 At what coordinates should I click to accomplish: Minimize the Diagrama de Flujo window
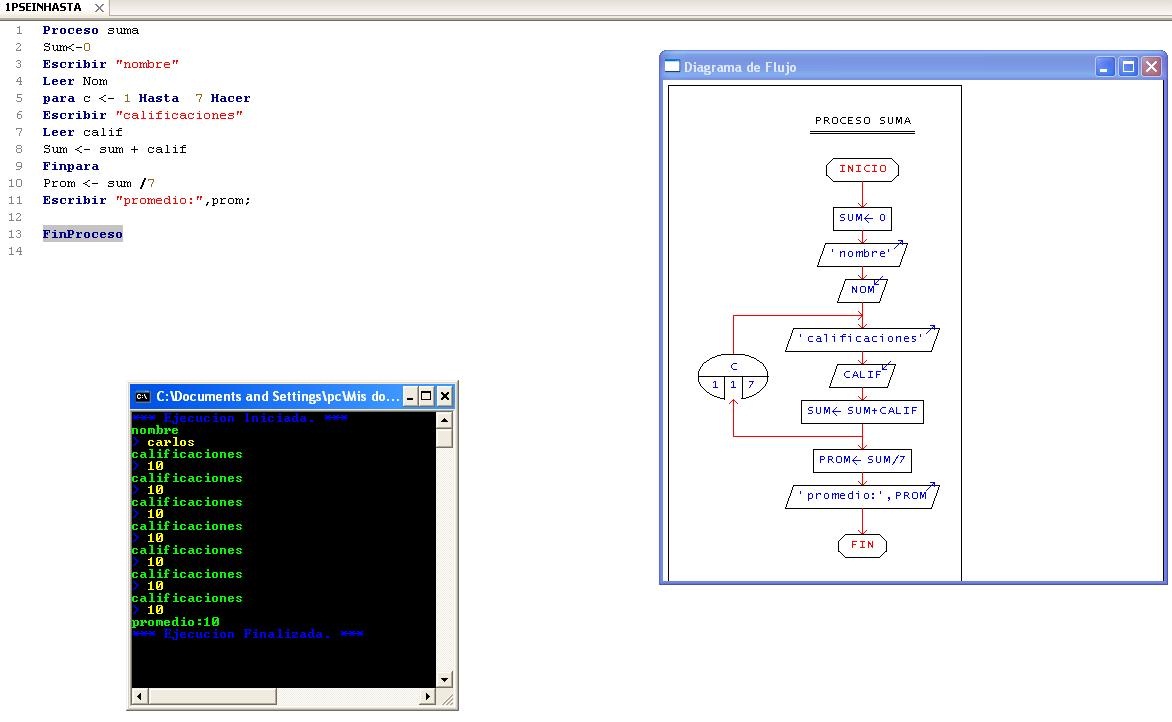click(1104, 66)
